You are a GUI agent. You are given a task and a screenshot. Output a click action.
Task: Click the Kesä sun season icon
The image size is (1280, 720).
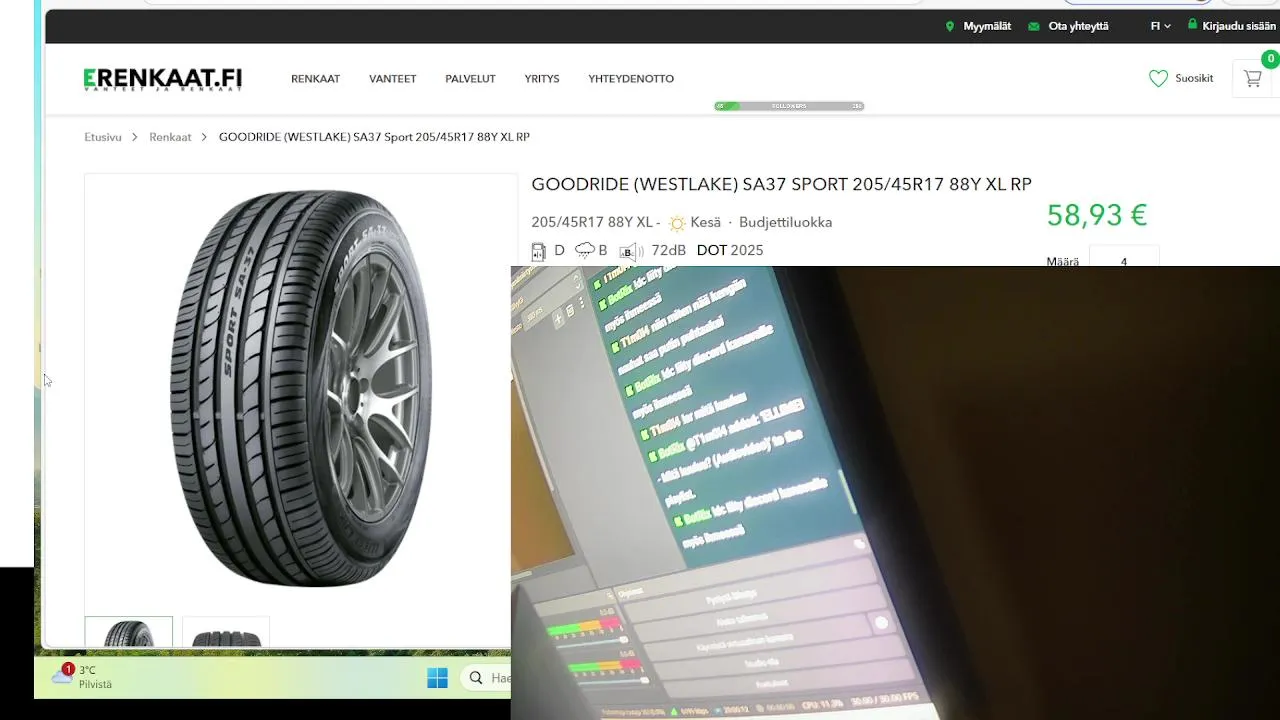click(x=677, y=223)
